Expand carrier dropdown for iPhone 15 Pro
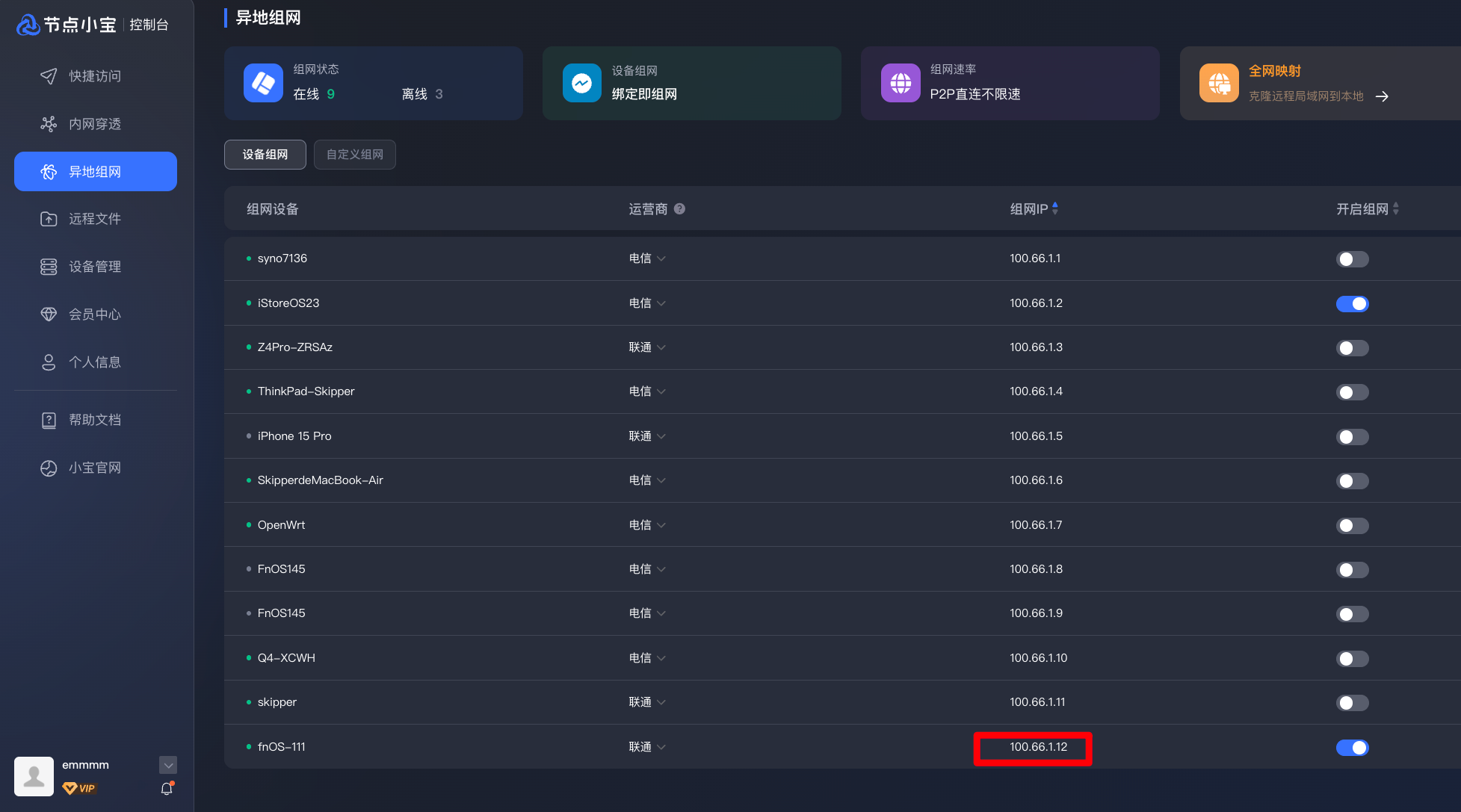This screenshot has height=812, width=1461. click(x=647, y=436)
